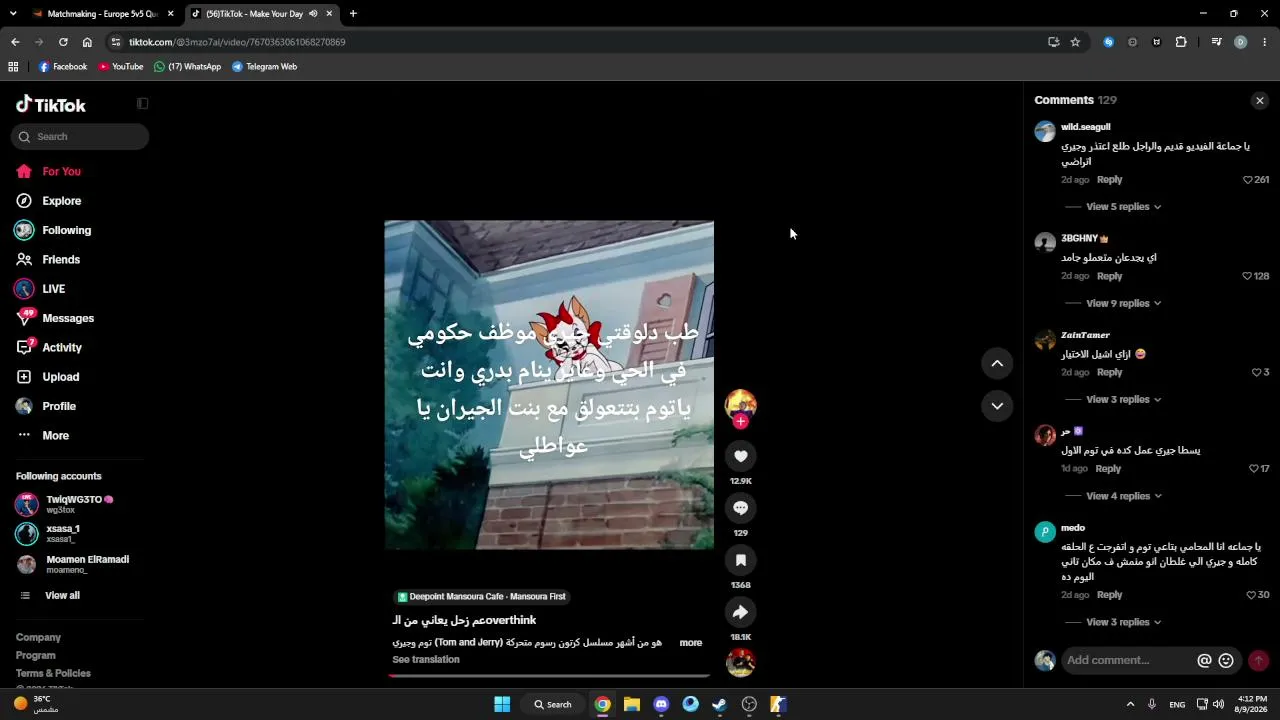Go back to the previous page in Chrome
1280x720 pixels.
click(x=15, y=42)
